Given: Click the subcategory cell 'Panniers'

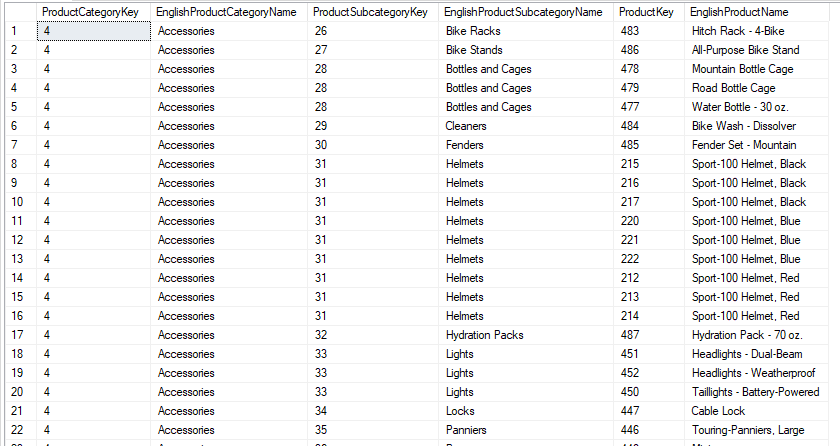Looking at the screenshot, I should (526, 430).
